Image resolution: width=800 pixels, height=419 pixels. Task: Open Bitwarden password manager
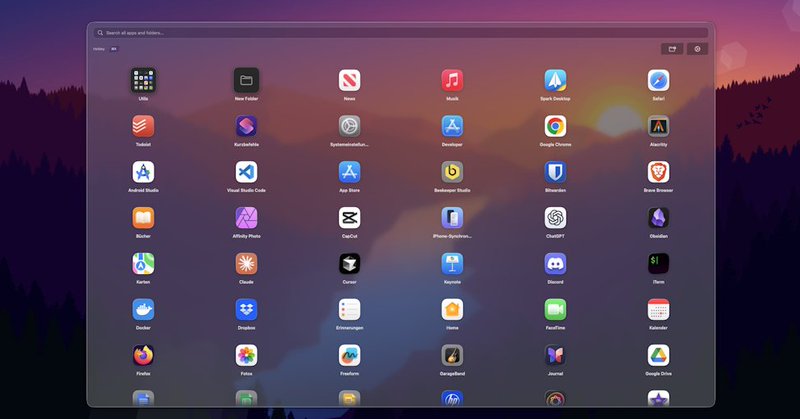click(556, 172)
